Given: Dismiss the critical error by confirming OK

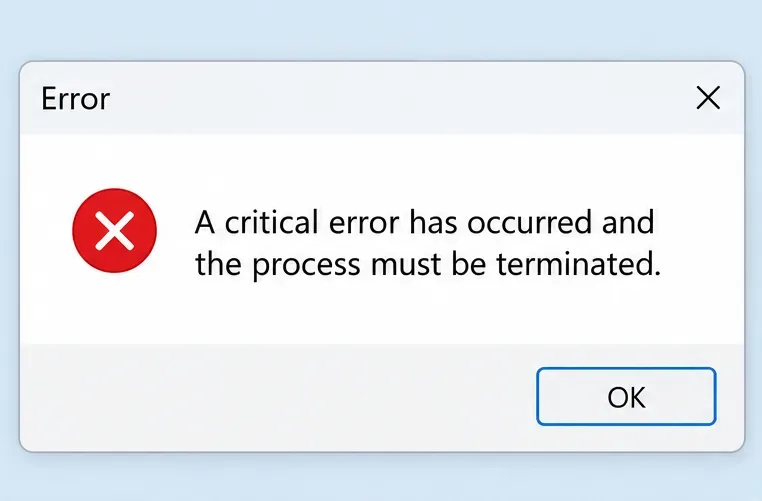Looking at the screenshot, I should pyautogui.click(x=626, y=397).
